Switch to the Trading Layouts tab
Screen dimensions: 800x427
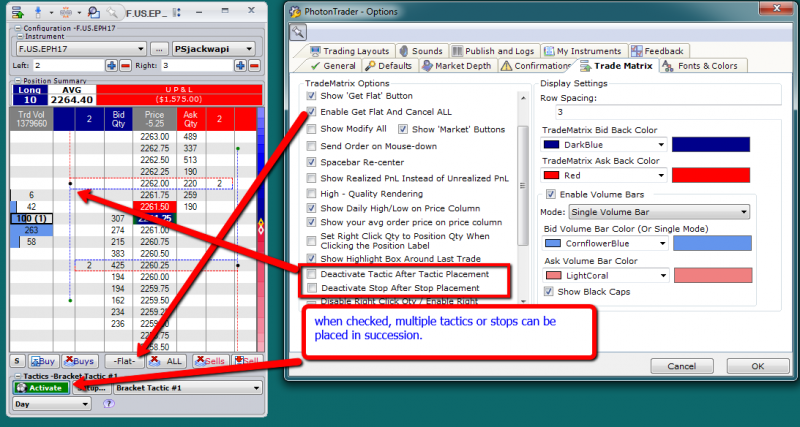coord(350,51)
